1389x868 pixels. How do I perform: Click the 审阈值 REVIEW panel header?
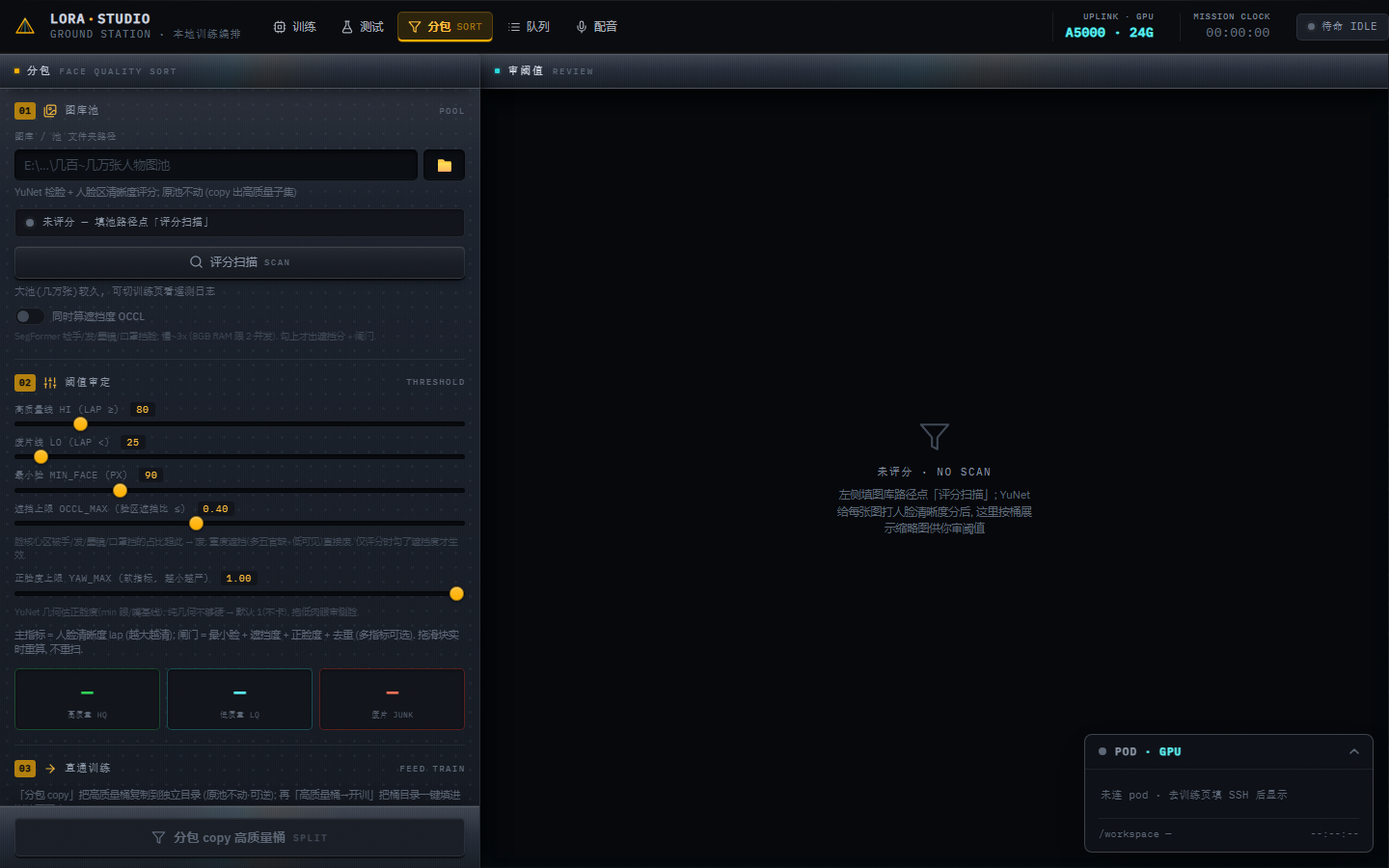point(934,71)
